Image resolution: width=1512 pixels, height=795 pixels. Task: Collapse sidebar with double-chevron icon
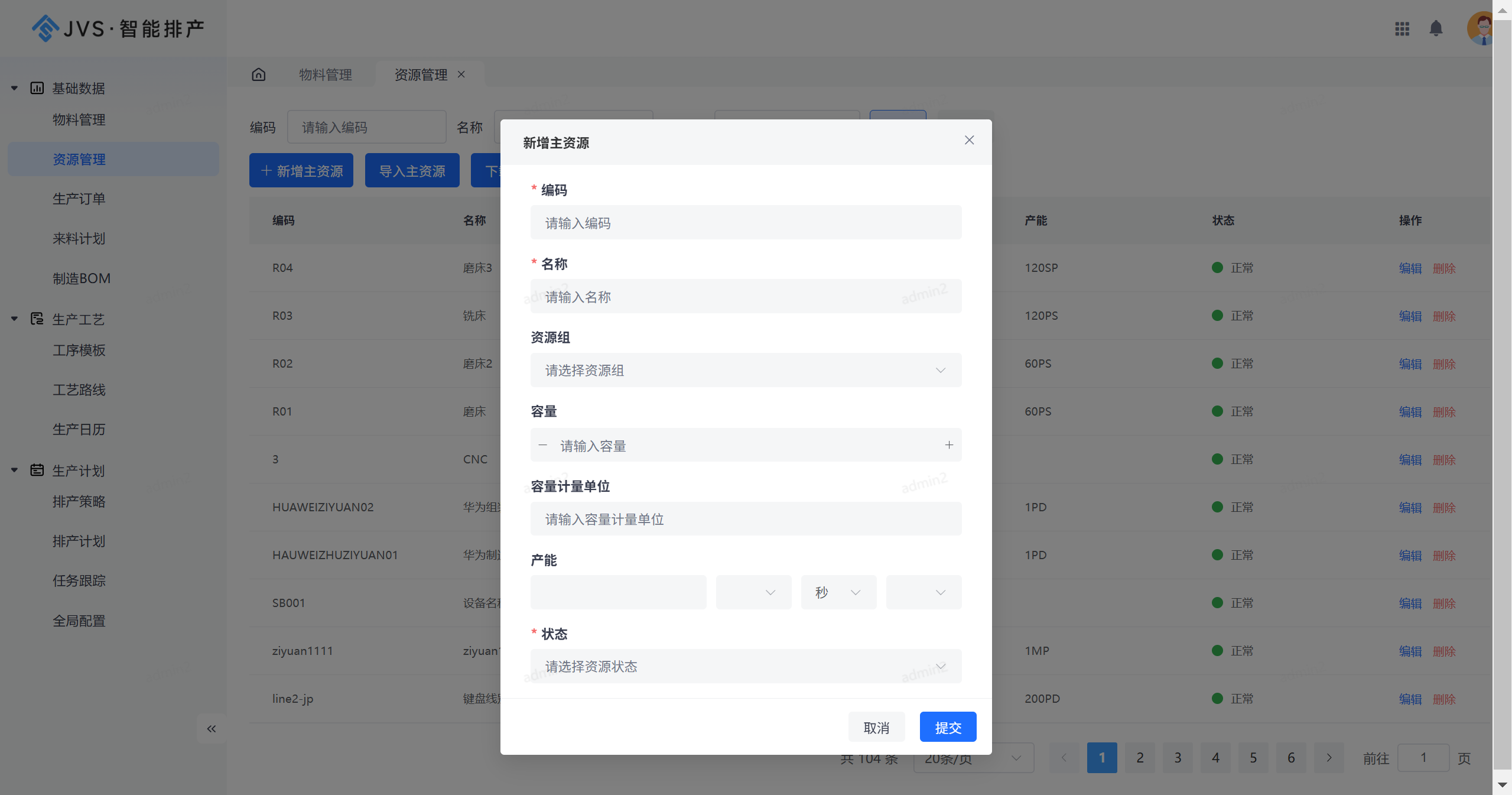[211, 729]
